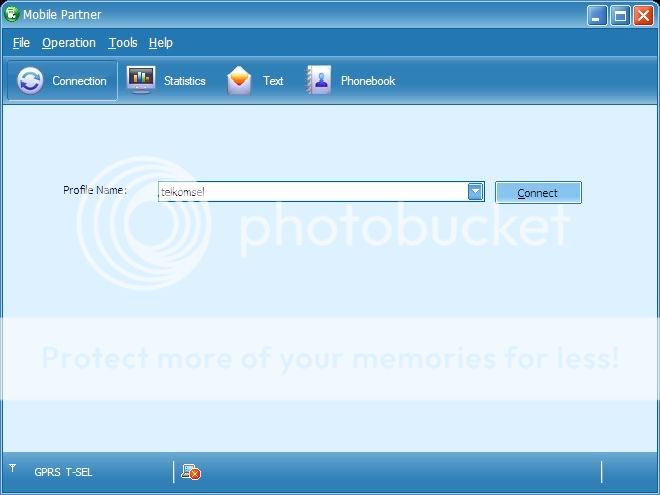Click the Mobile Partner title bar app icon
660x495 pixels.
coord(11,14)
